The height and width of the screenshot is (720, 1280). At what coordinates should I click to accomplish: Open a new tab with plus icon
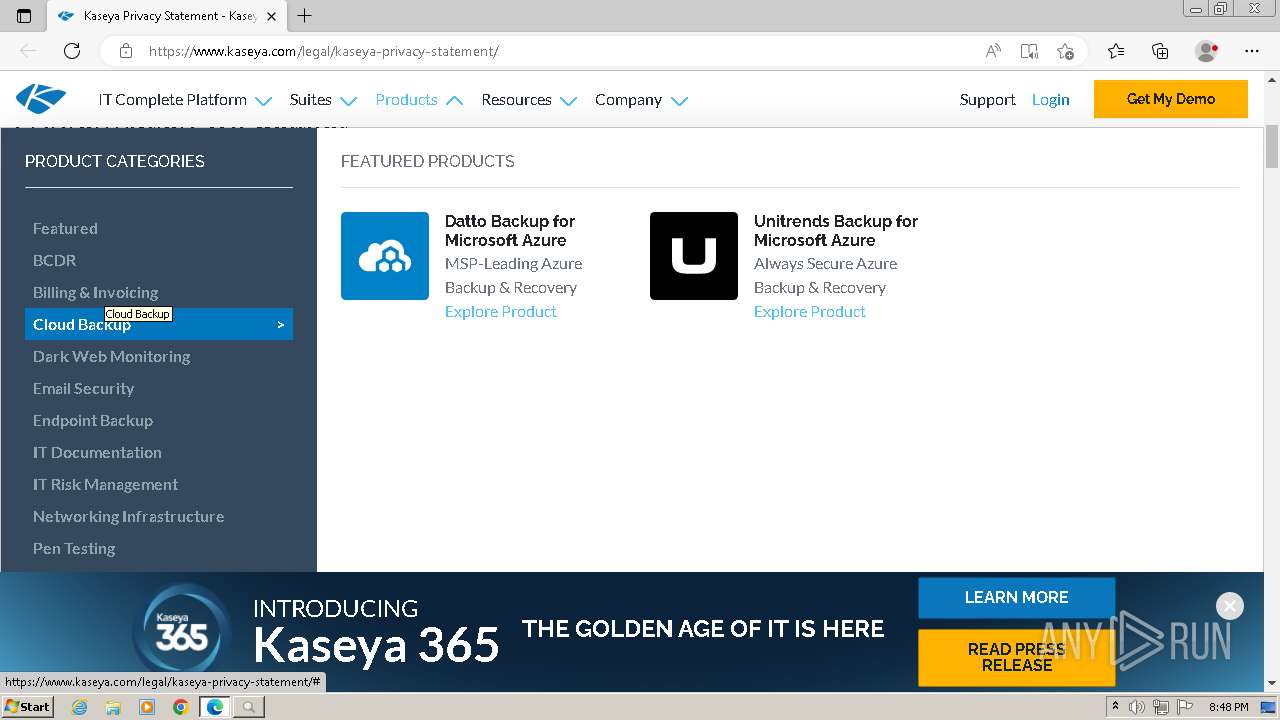pyautogui.click(x=305, y=16)
